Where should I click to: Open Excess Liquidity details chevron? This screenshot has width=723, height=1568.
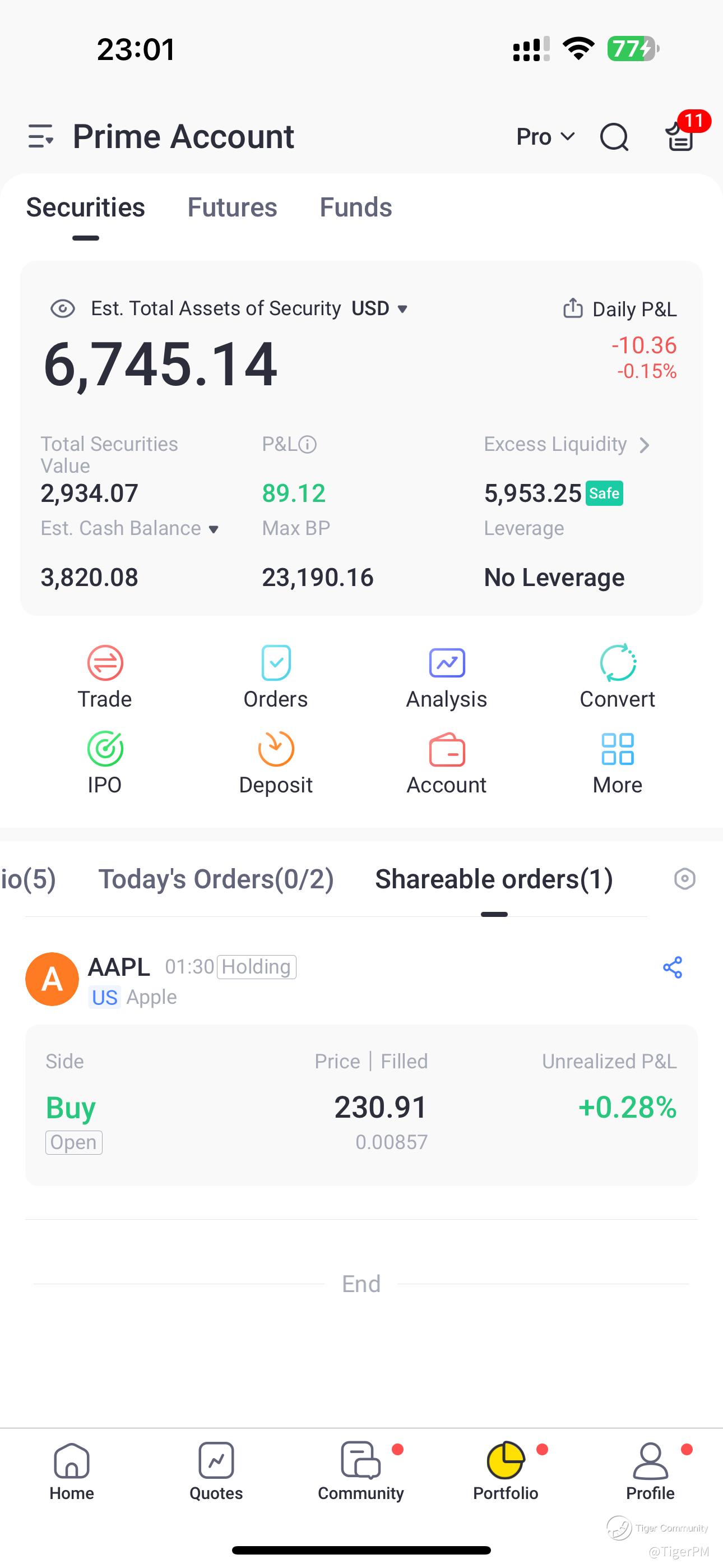(645, 445)
